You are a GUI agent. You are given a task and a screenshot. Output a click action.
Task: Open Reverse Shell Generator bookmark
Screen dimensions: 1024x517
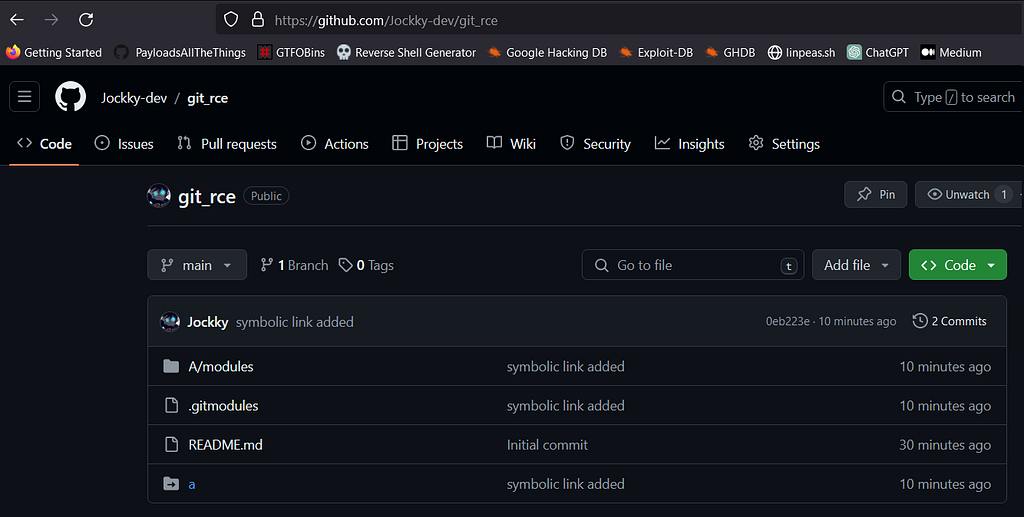click(x=406, y=52)
